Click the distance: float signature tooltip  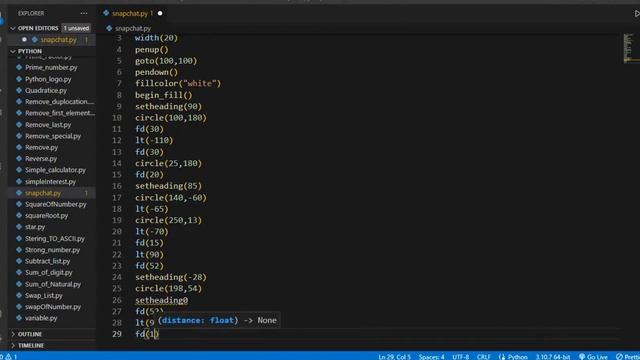point(217,320)
